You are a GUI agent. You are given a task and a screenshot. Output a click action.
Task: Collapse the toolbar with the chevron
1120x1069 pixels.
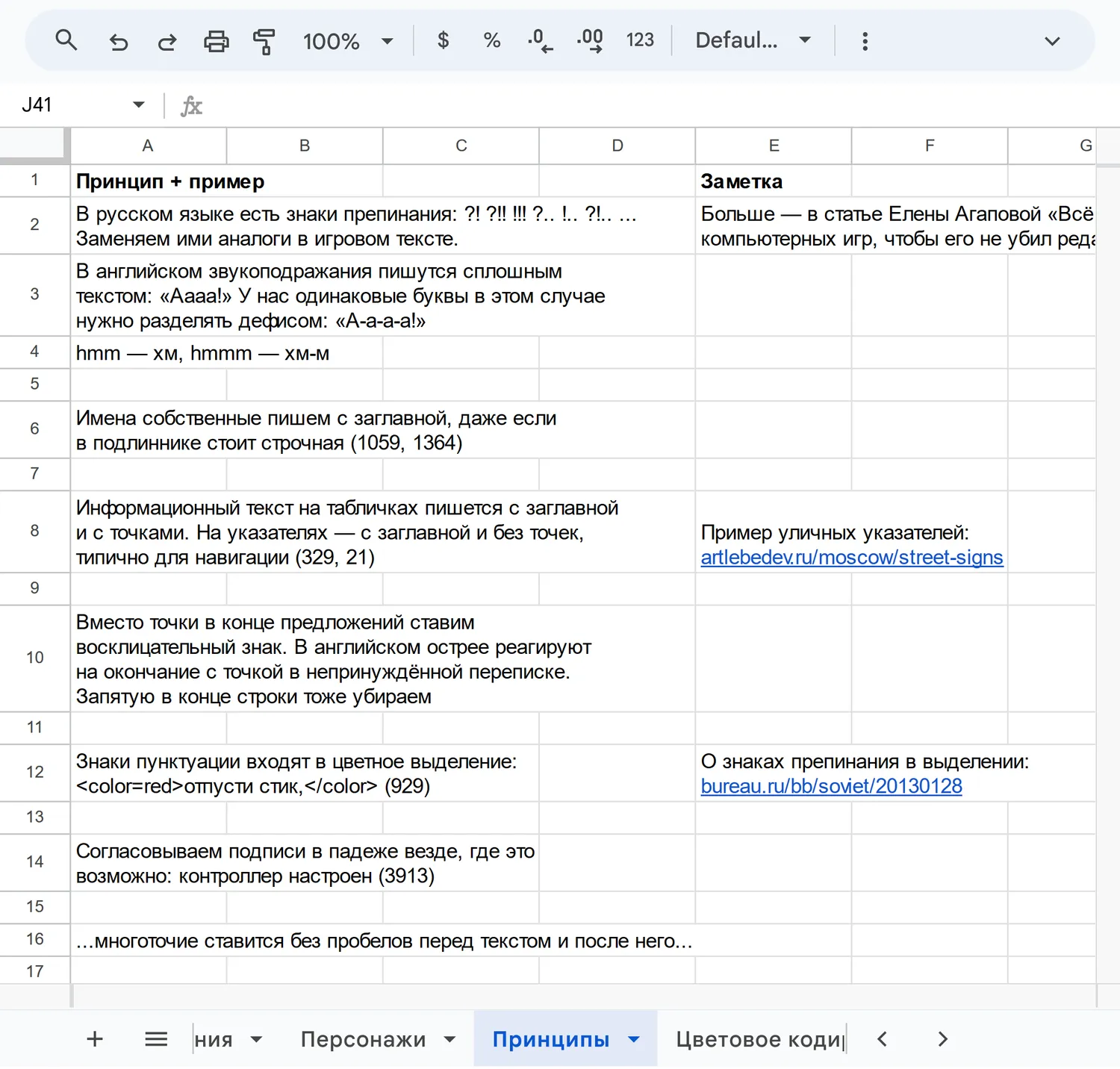point(1052,41)
